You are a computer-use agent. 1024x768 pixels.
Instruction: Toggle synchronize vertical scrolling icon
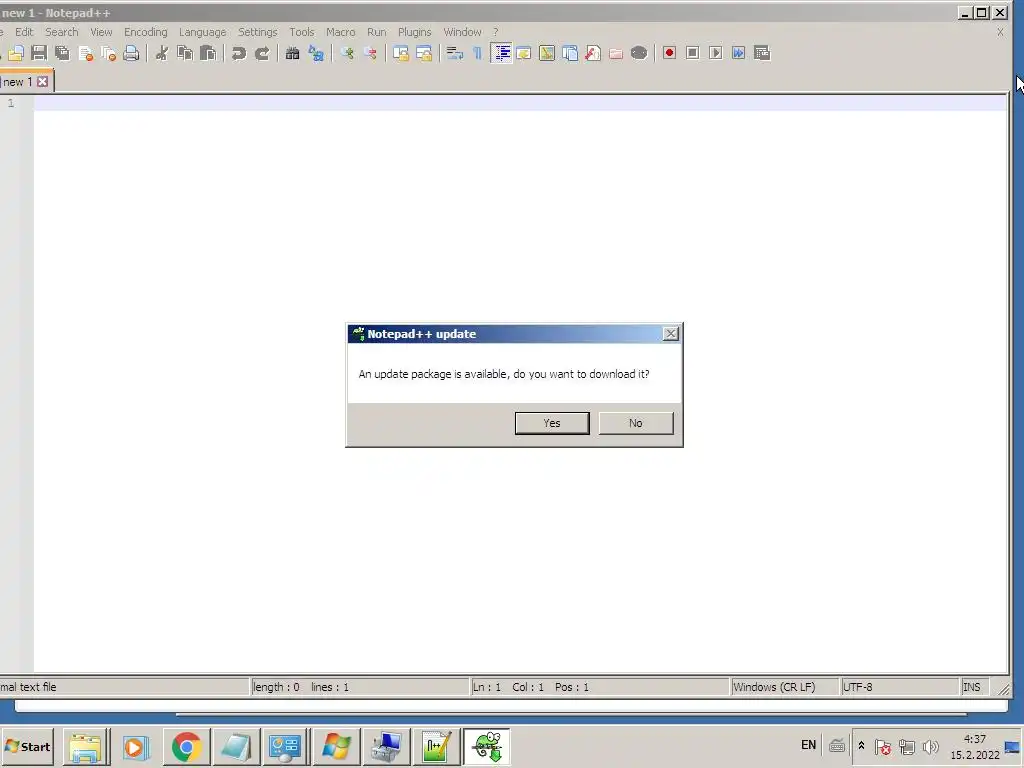pyautogui.click(x=400, y=53)
